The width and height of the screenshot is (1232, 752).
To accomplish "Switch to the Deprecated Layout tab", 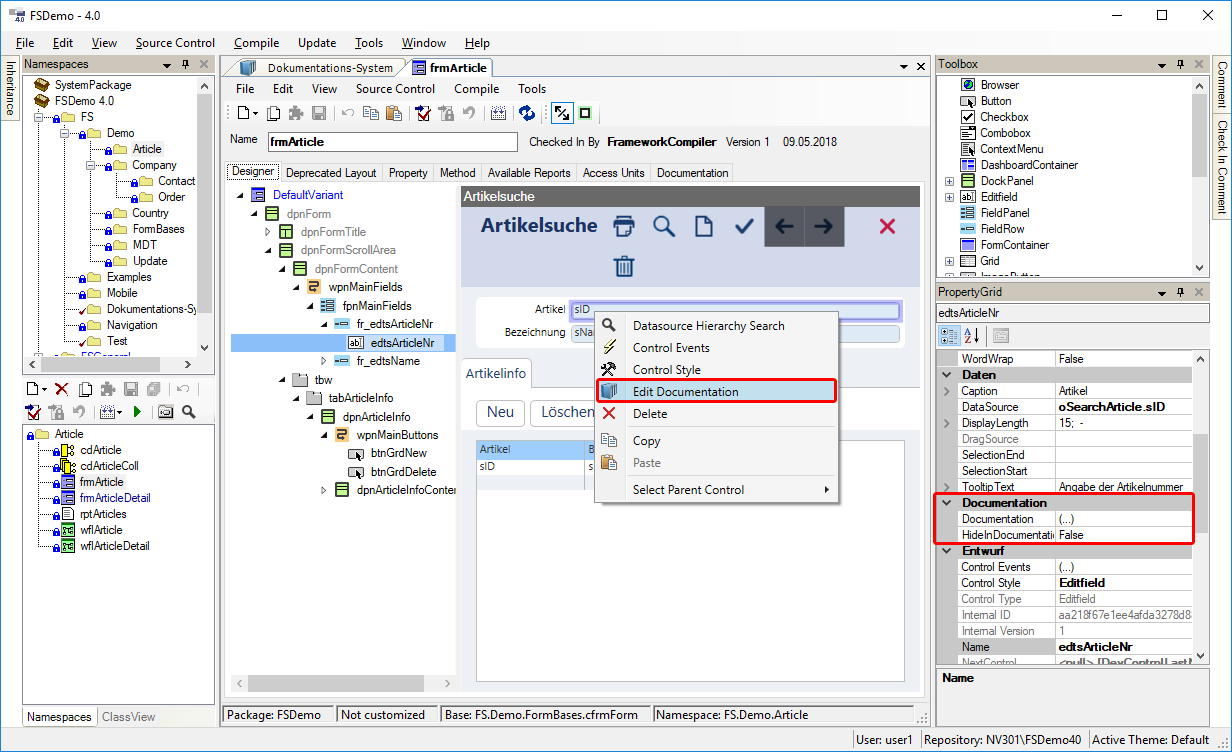I will 331,173.
